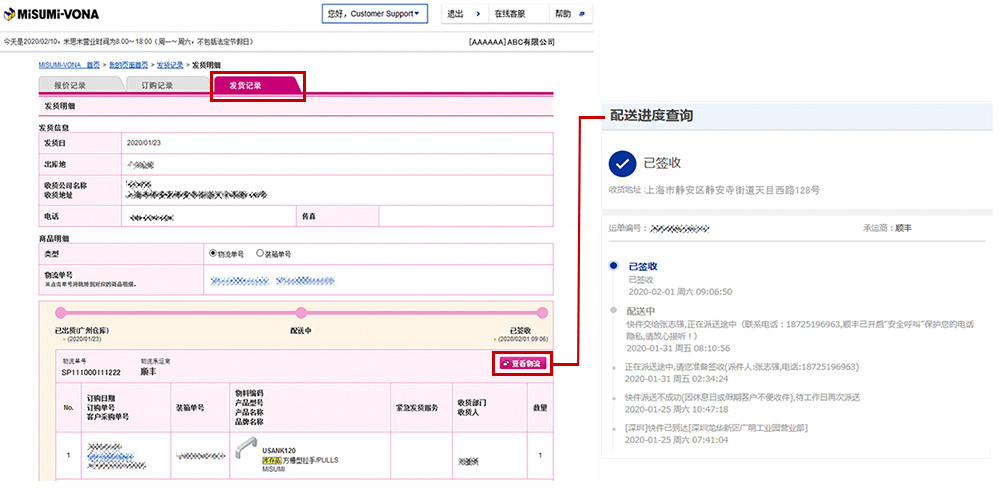
Task: Switch to the 报价记录 tab
Action: pyautogui.click(x=78, y=85)
